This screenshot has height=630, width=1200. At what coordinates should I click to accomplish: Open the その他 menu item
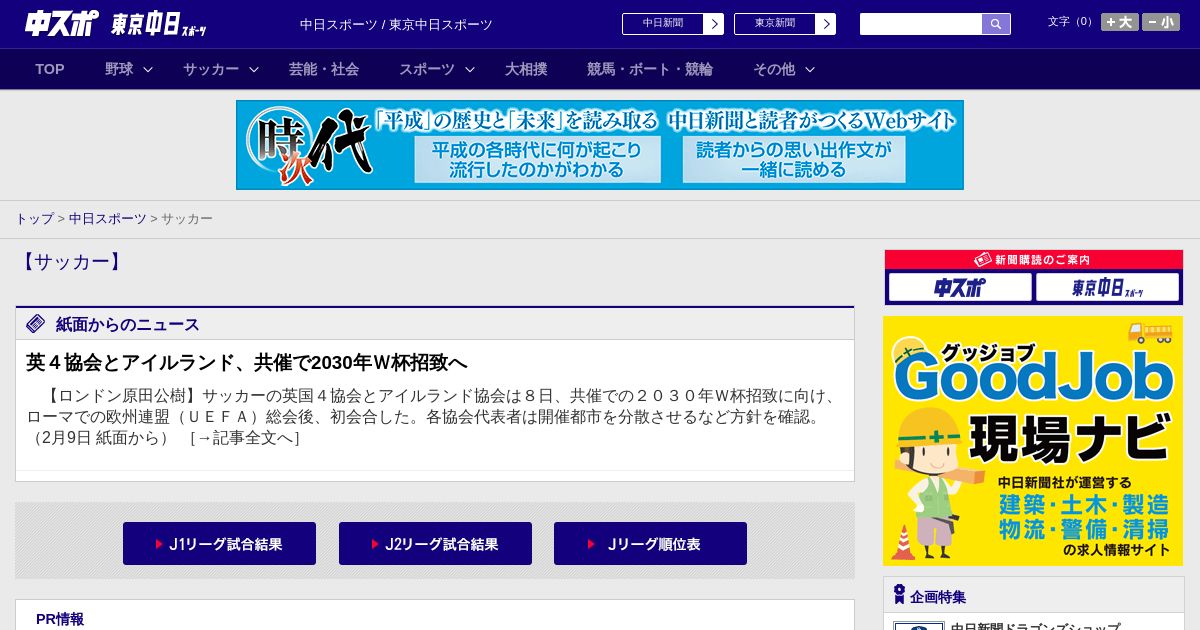pyautogui.click(x=774, y=69)
